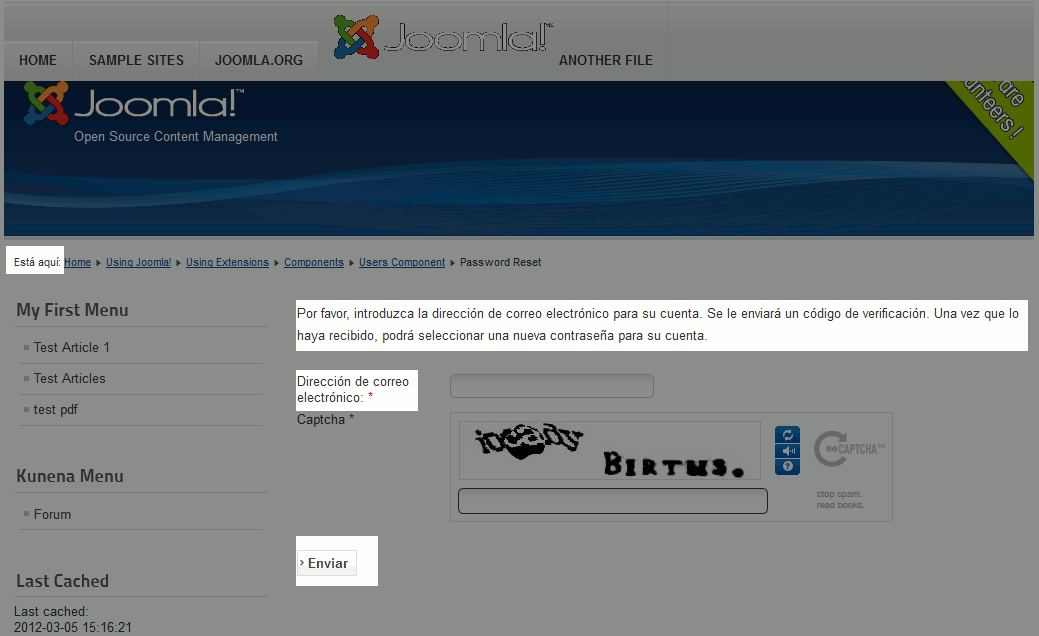Refresh the reCAPTCHA challenge
The image size is (1039, 636).
click(787, 435)
